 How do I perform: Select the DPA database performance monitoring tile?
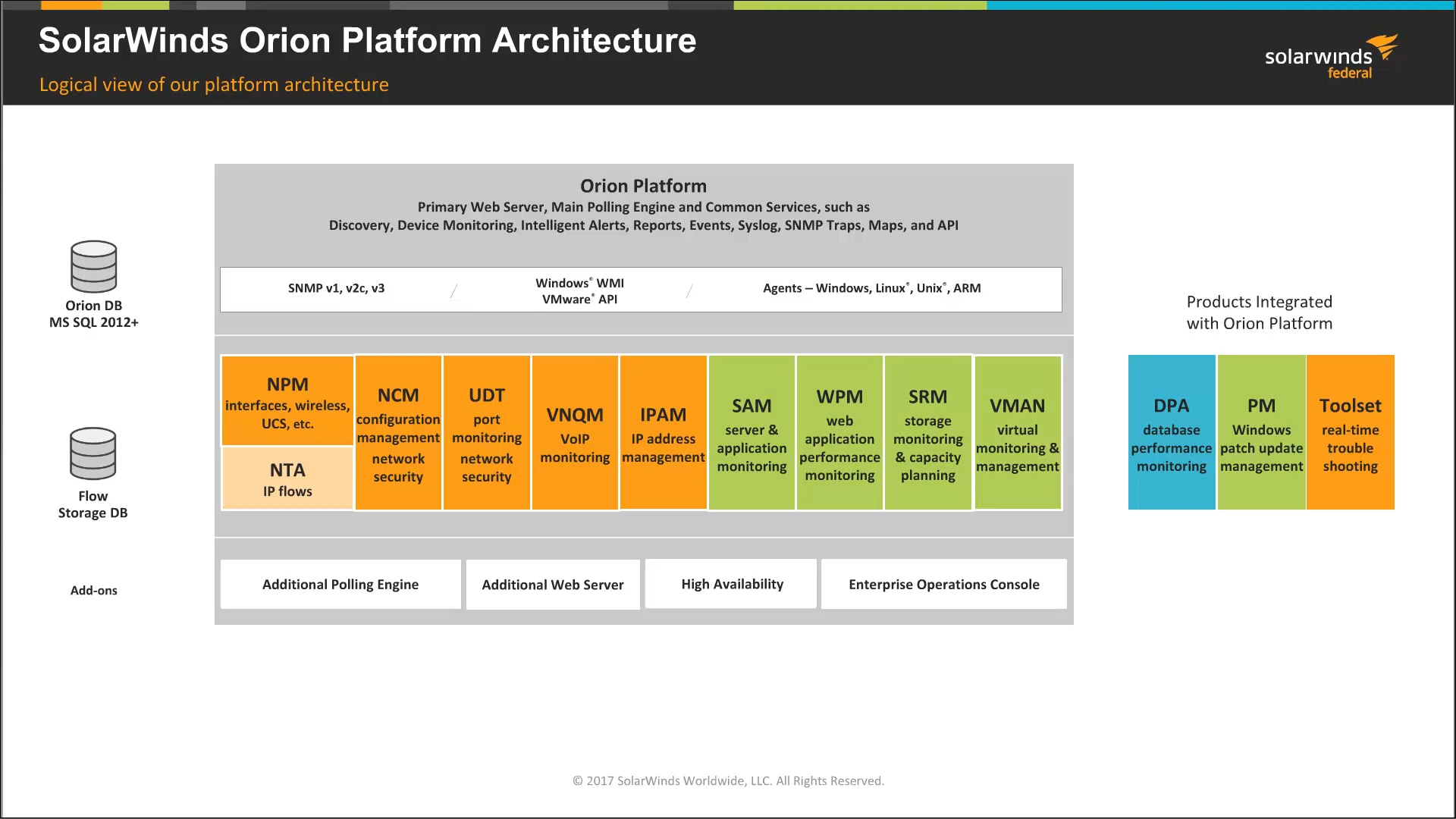pos(1172,432)
